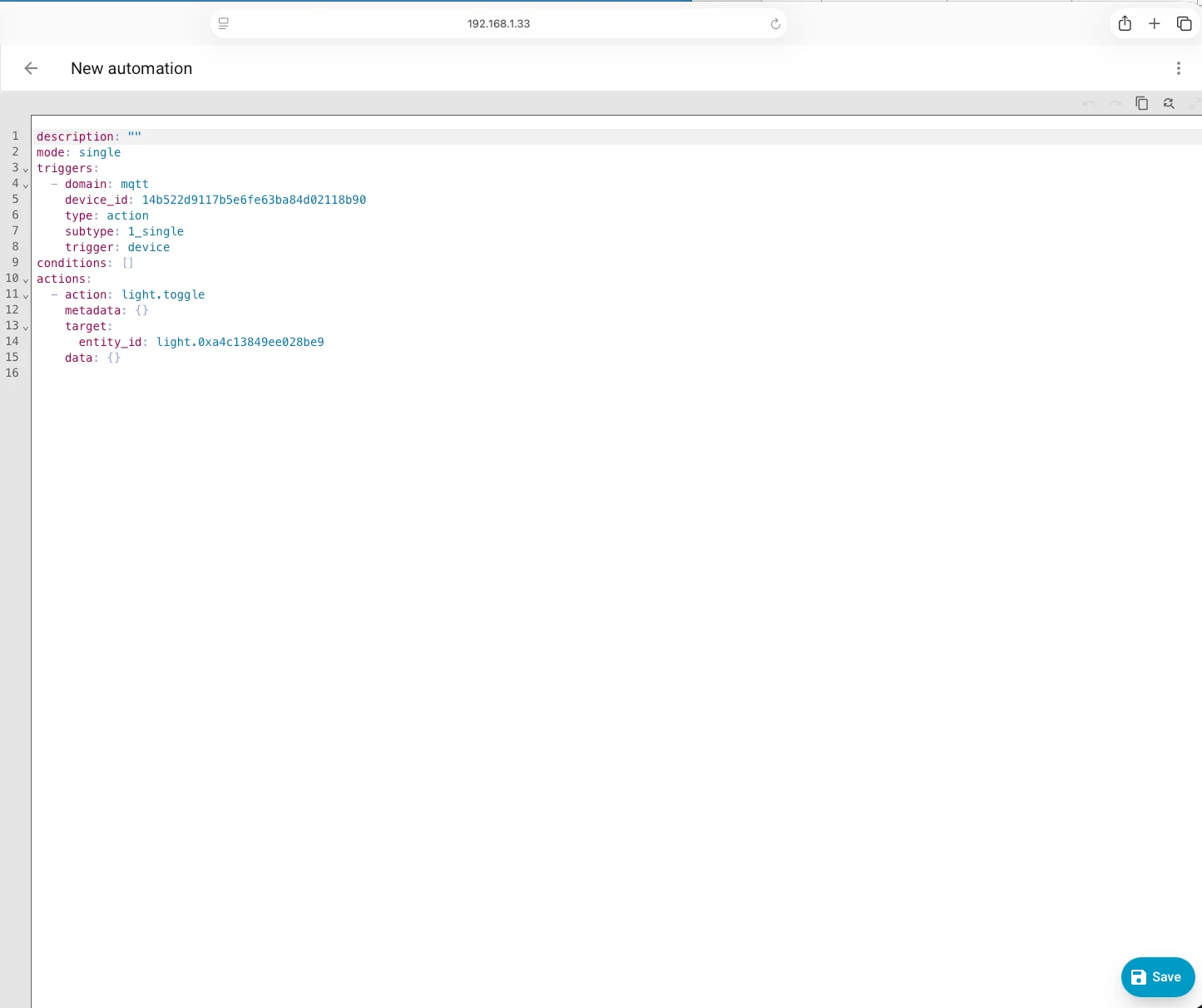Click the mode value 'single'
The height and width of the screenshot is (1008, 1202).
(x=100, y=152)
